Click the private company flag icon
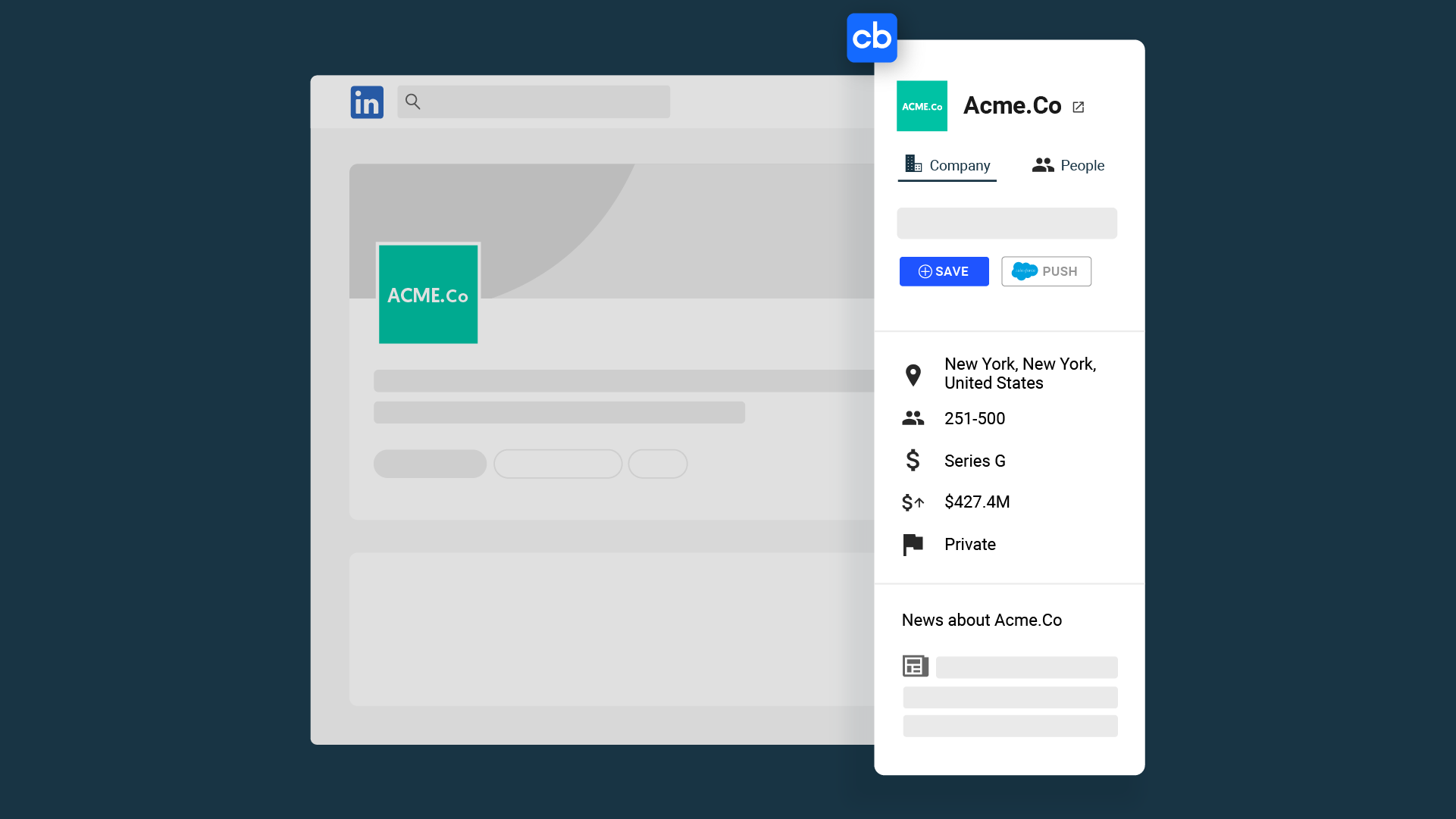The image size is (1456, 819). click(913, 544)
